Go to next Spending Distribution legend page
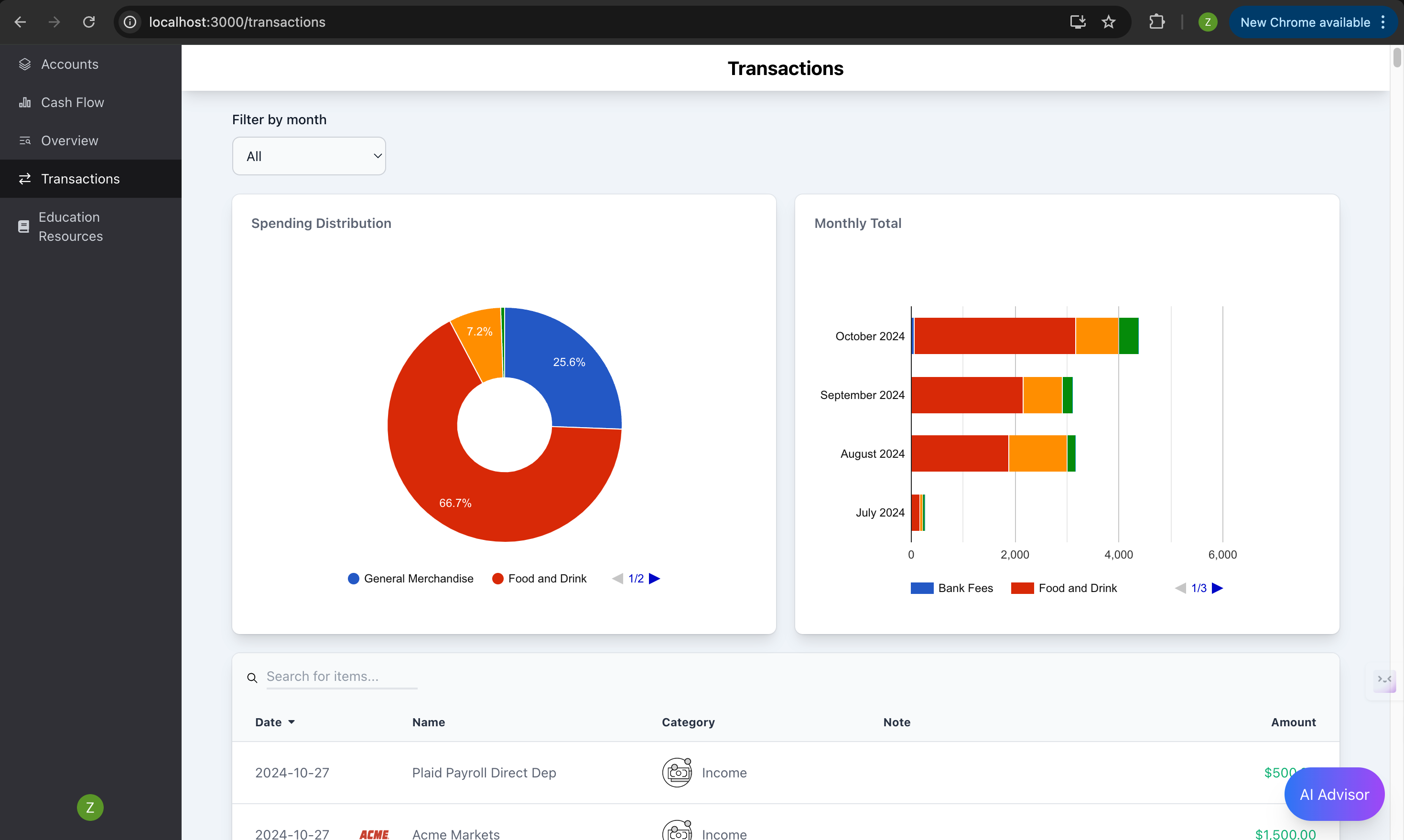 pyautogui.click(x=654, y=579)
